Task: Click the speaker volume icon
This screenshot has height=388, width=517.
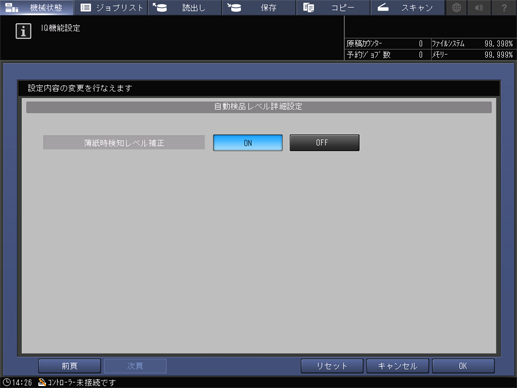Action: (x=479, y=7)
